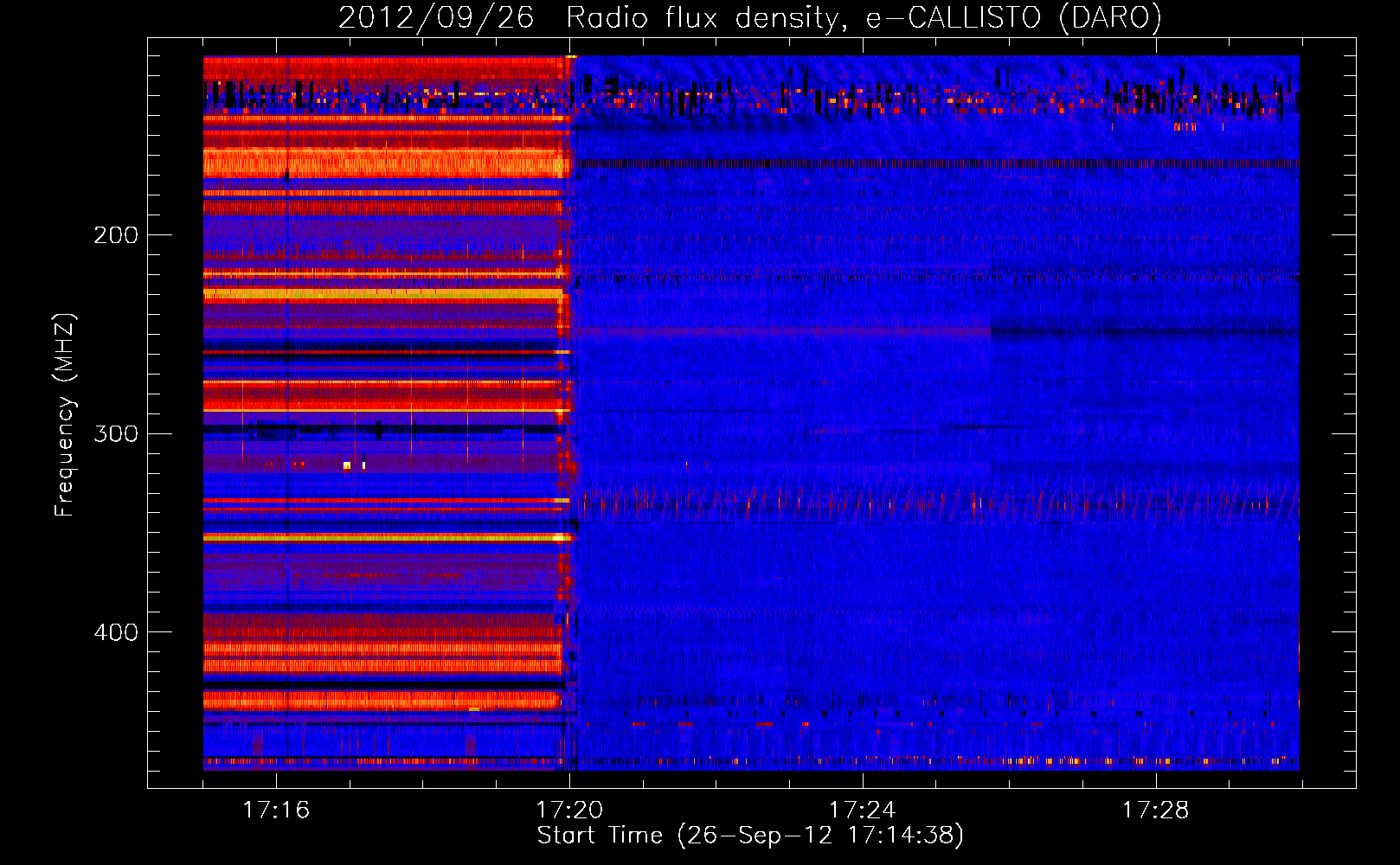Click the 'Frequency (MHZ)' axis label

[x=66, y=414]
